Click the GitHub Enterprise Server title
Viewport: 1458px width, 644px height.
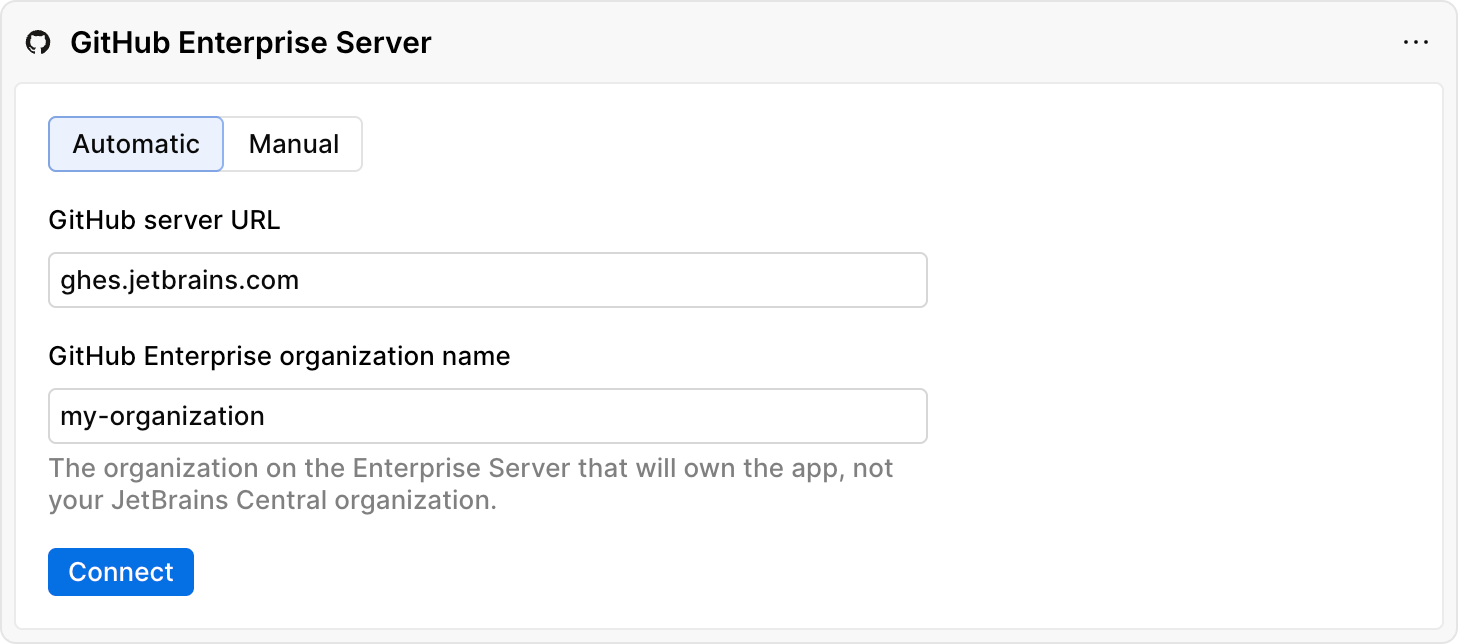point(251,43)
